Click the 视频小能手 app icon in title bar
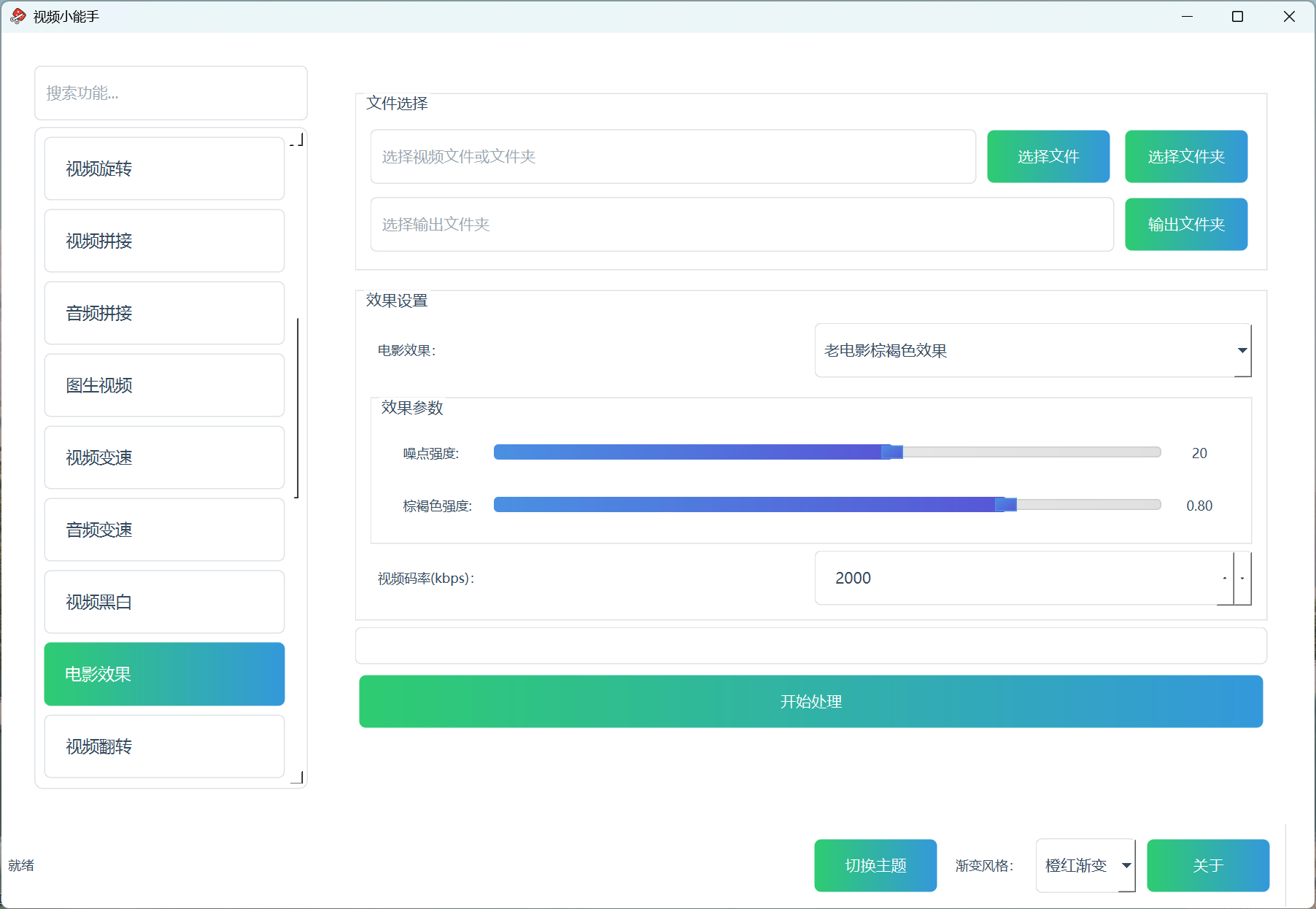Image resolution: width=1316 pixels, height=909 pixels. pos(18,16)
